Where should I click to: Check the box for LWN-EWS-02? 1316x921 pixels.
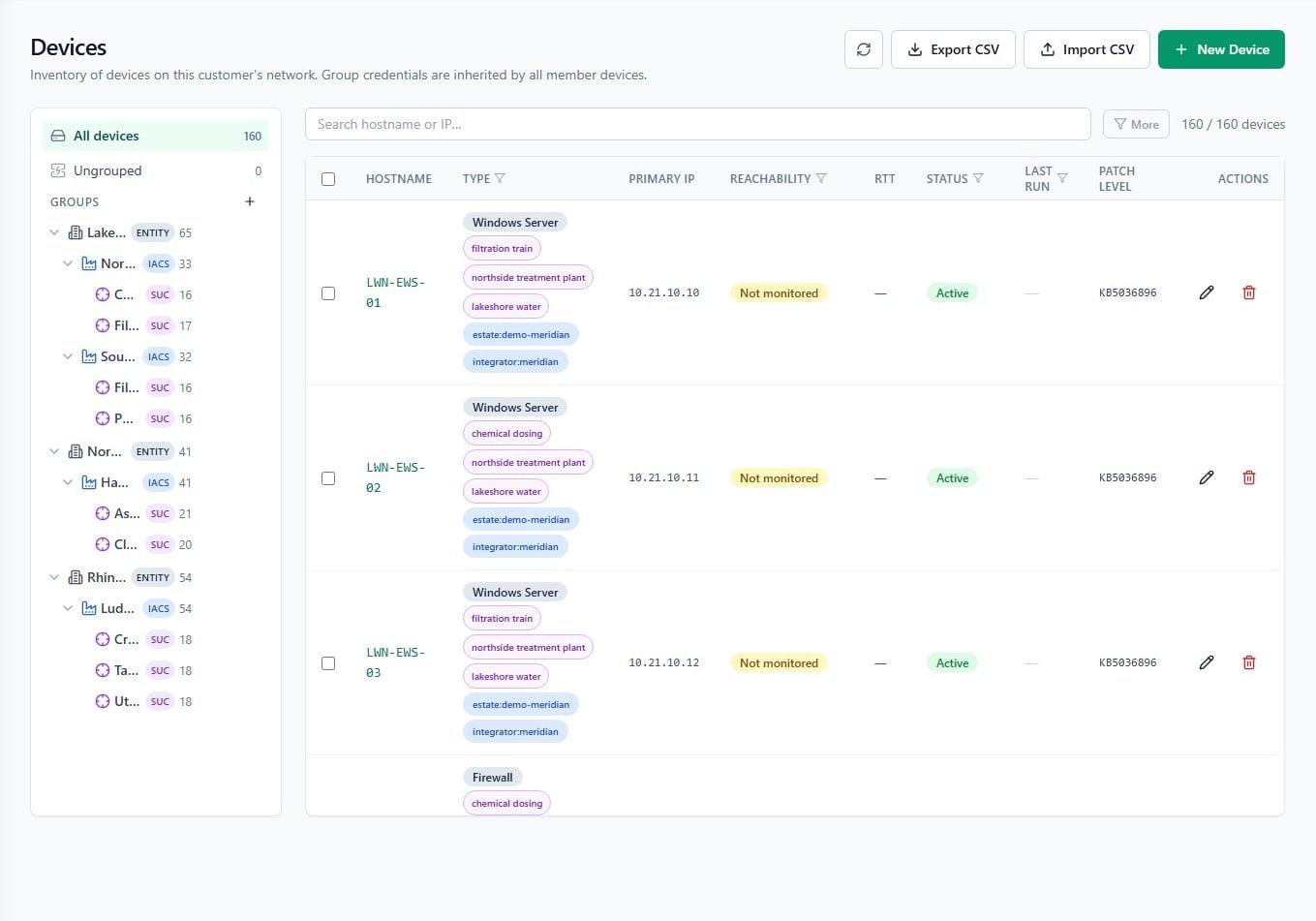(x=328, y=478)
